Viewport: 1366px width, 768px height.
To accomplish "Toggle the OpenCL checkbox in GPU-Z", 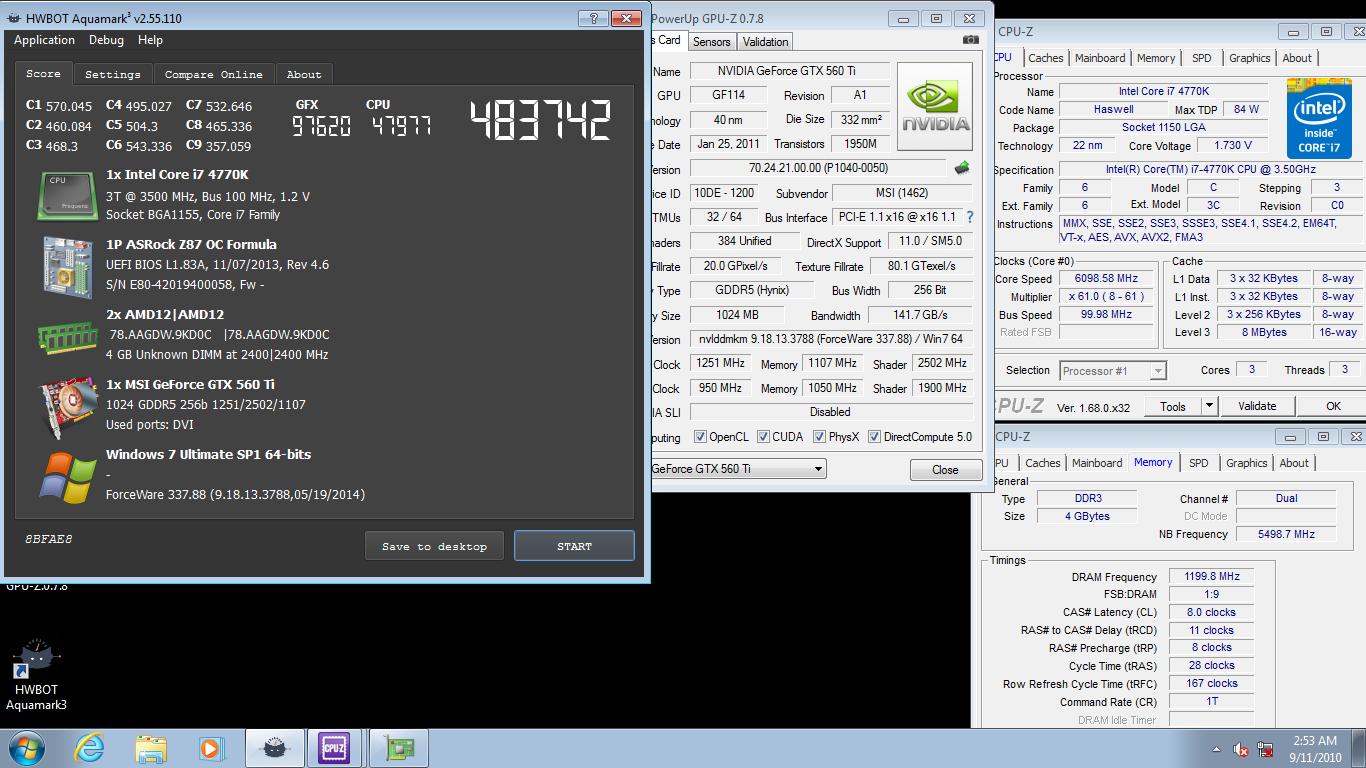I will point(700,437).
